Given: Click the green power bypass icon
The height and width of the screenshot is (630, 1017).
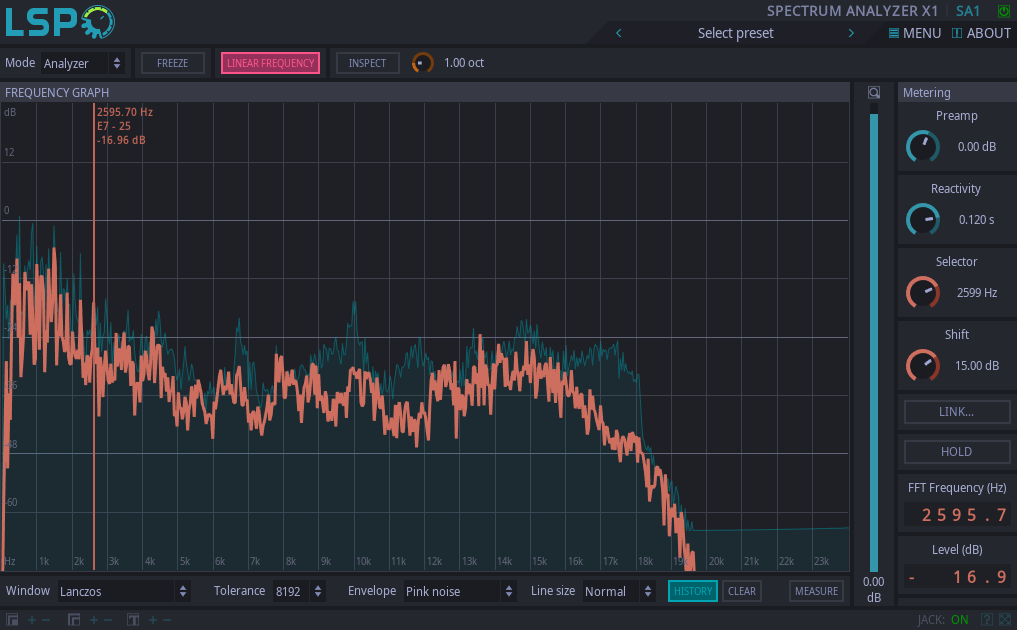Looking at the screenshot, I should 1004,11.
